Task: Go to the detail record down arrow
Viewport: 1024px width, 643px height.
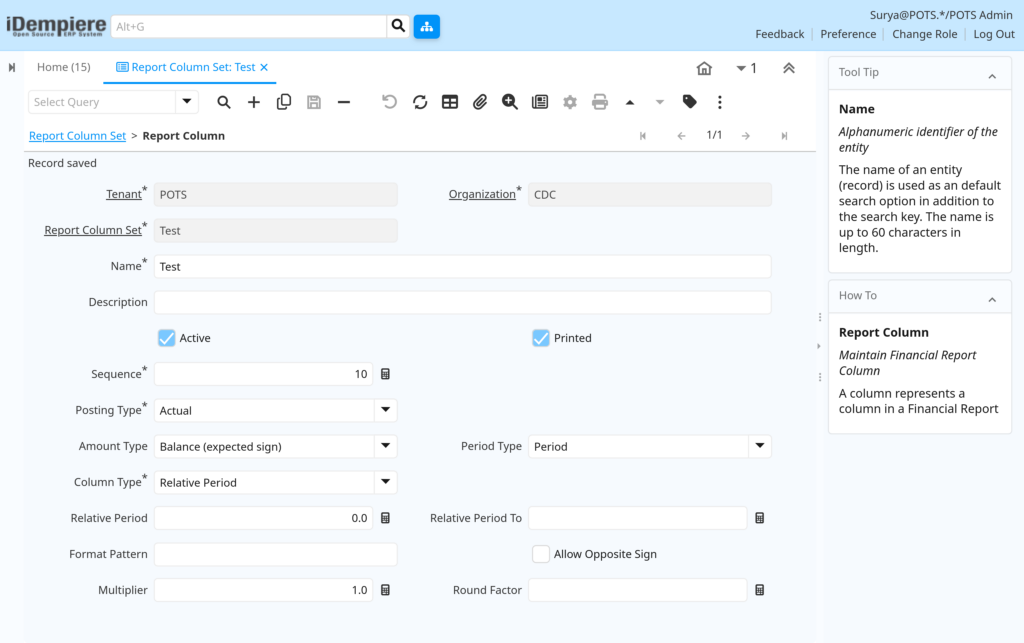Action: (660, 102)
